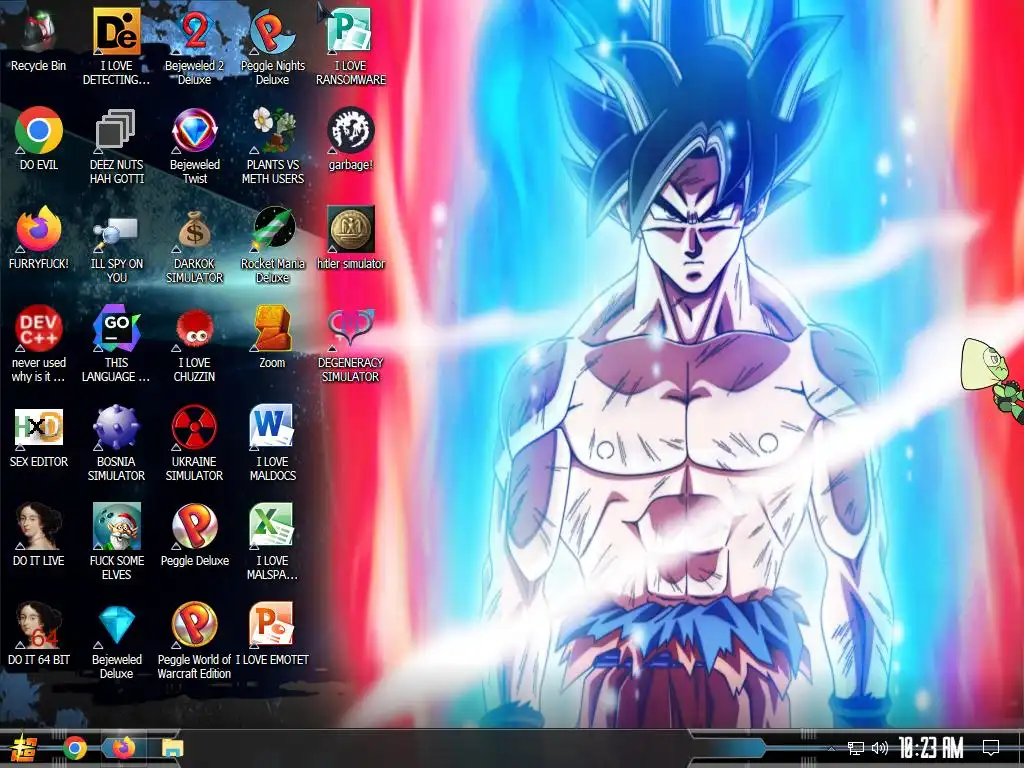The height and width of the screenshot is (768, 1024).
Task: Launch the GoLand 'GO' IDE shortcut
Action: click(116, 344)
